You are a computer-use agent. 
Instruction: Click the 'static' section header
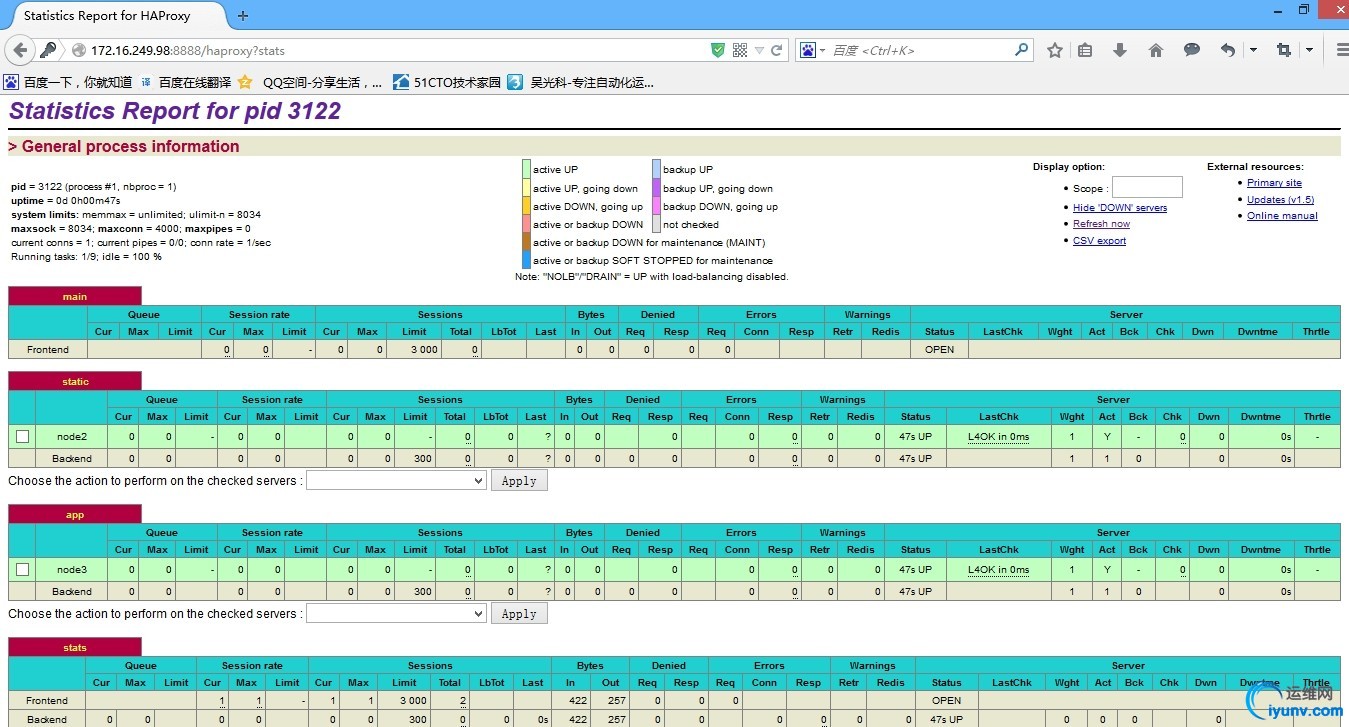(x=75, y=381)
